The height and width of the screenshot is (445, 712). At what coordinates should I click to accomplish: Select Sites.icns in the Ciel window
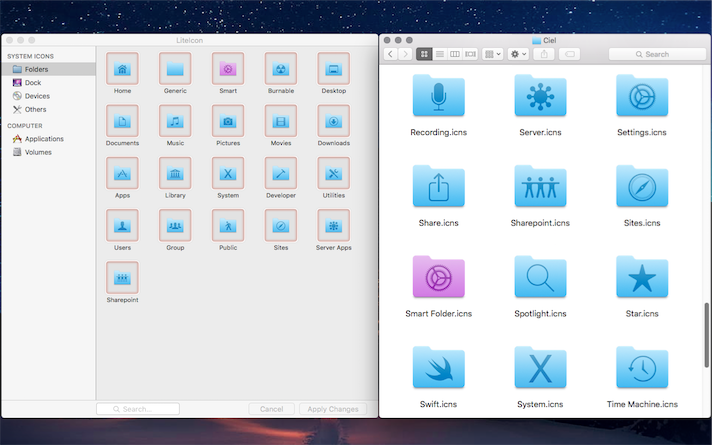tap(642, 187)
